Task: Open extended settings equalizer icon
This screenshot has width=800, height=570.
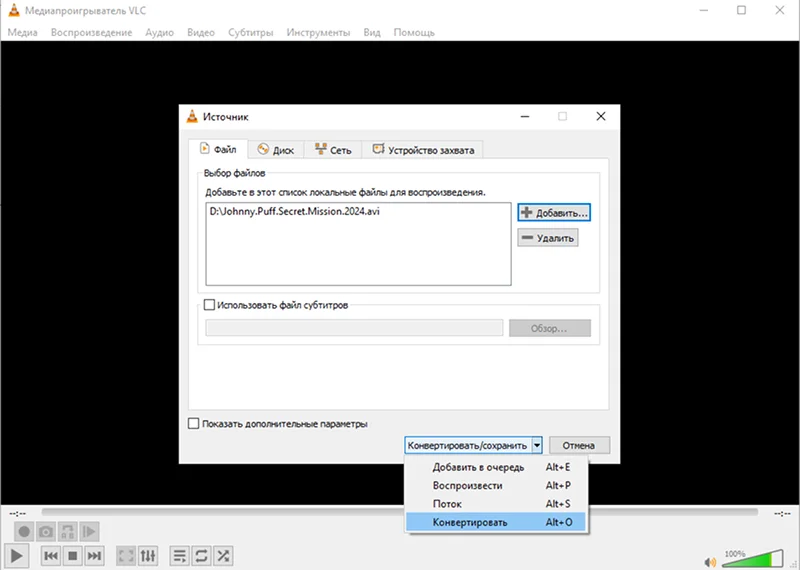Action: [x=148, y=555]
